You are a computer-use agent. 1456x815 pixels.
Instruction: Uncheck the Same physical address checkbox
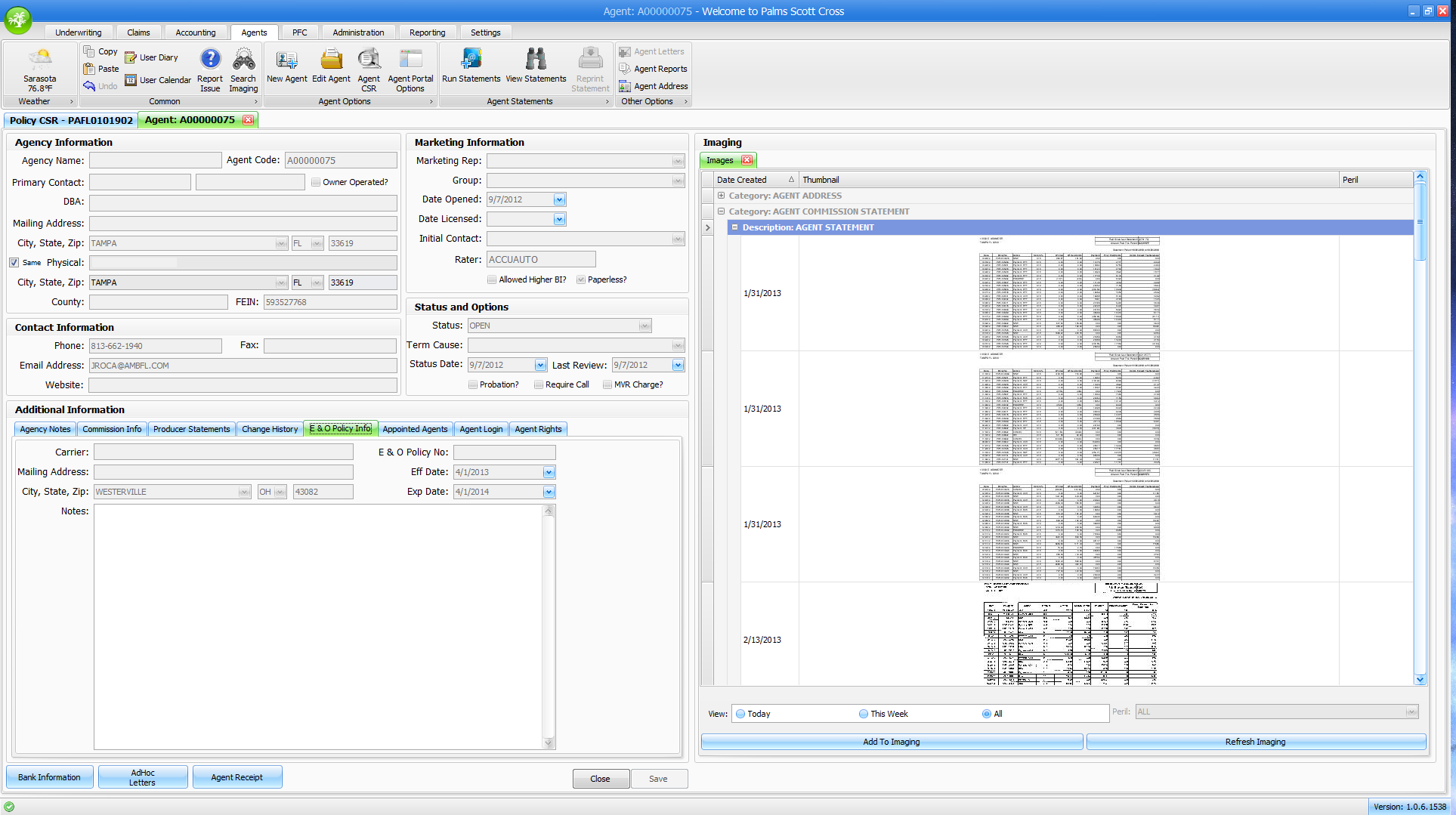coord(14,263)
